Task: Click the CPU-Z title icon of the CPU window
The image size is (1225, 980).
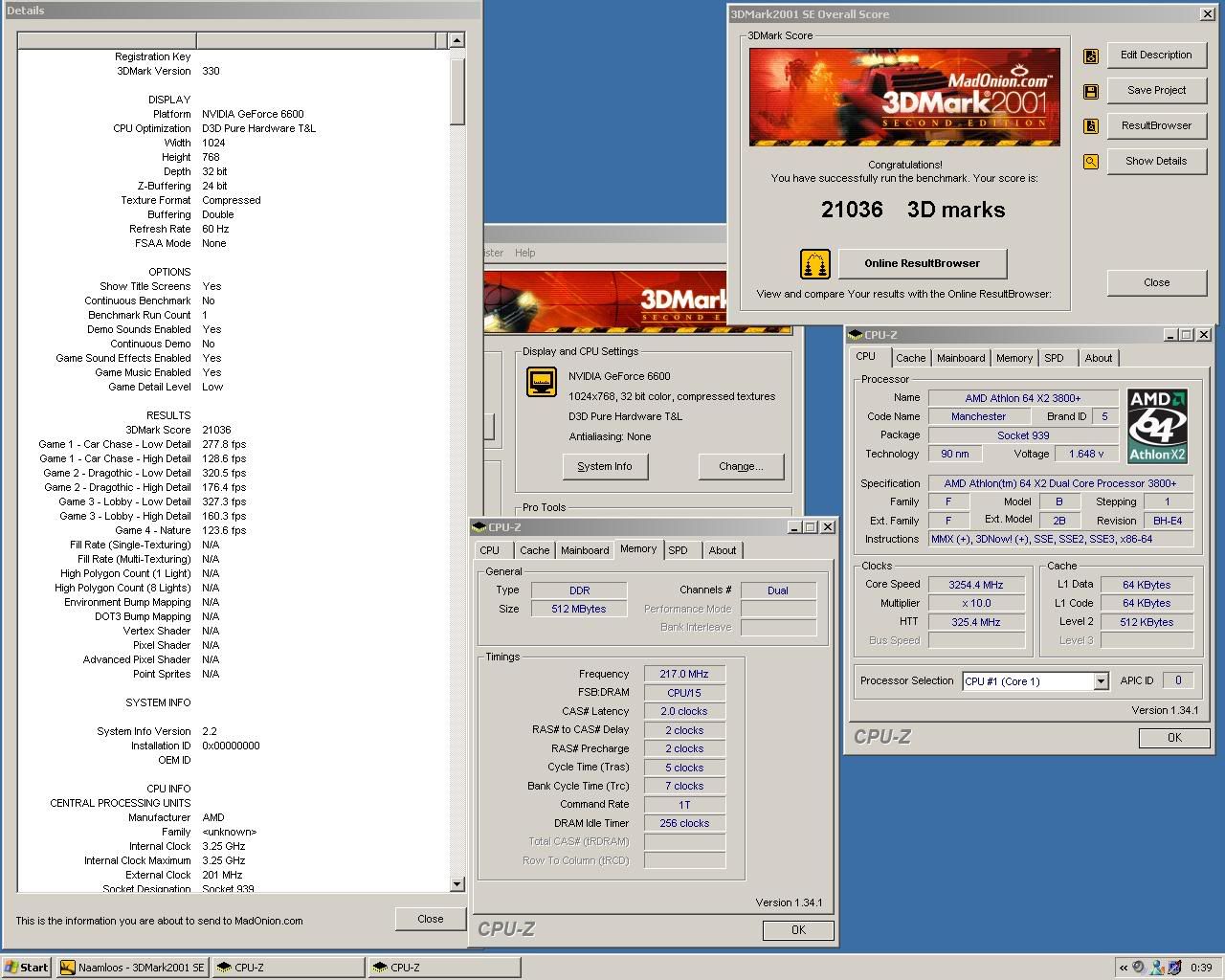Action: pyautogui.click(x=856, y=335)
